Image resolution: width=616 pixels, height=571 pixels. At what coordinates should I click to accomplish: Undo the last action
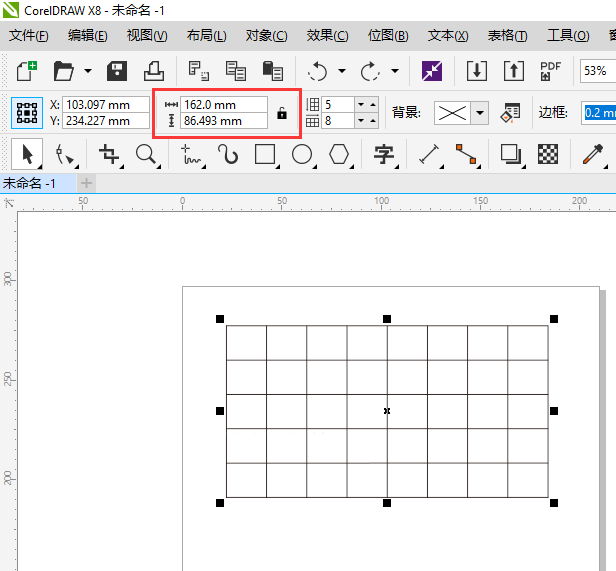pyautogui.click(x=317, y=72)
